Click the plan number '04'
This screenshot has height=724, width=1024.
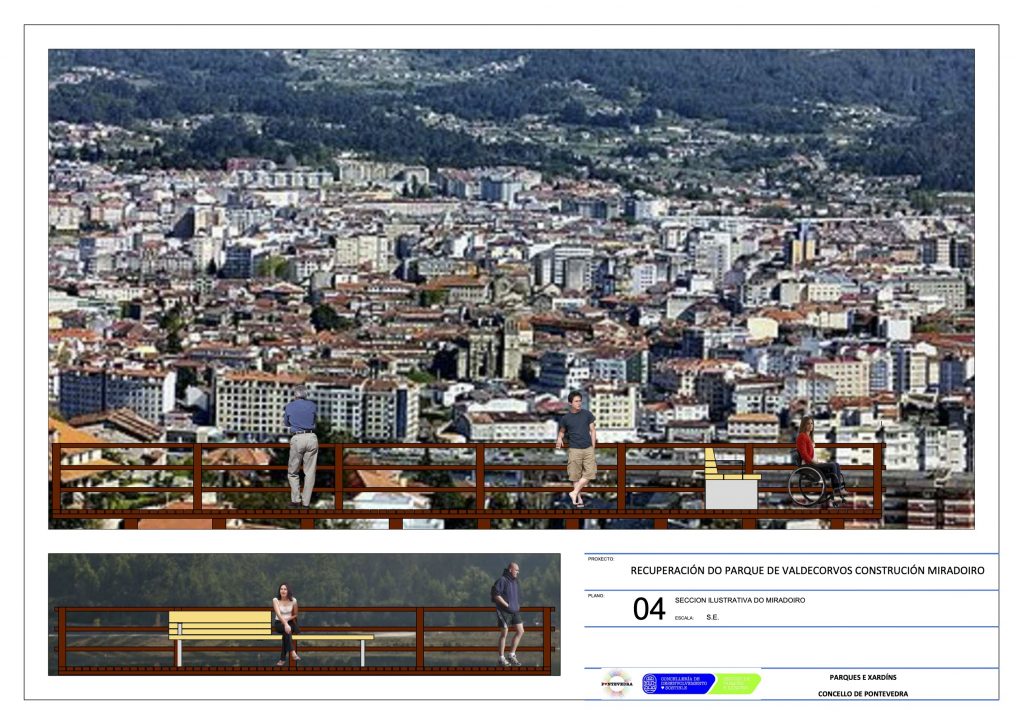pos(648,609)
